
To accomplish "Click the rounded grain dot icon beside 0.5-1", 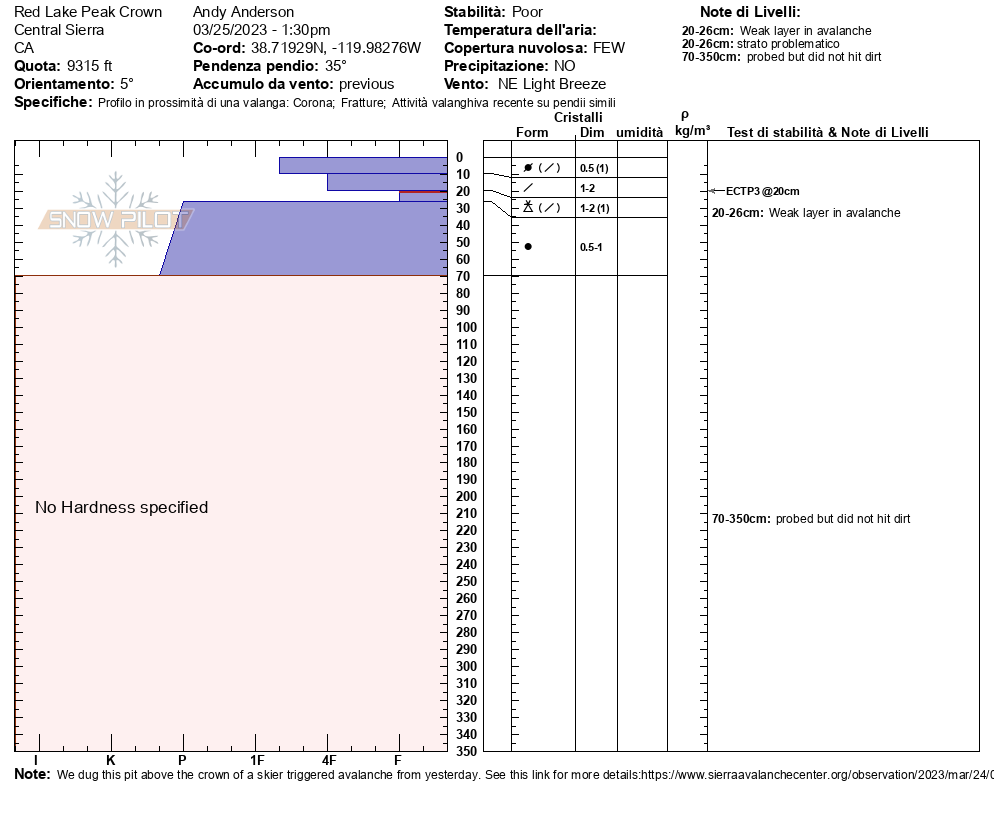I will [528, 247].
